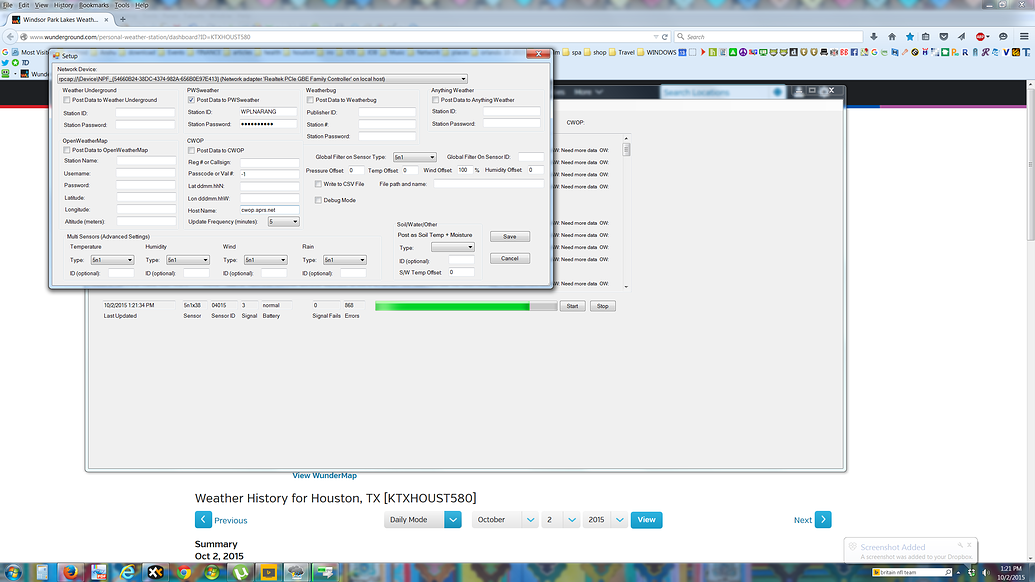Open the Pocket toolbar icon

click(944, 37)
